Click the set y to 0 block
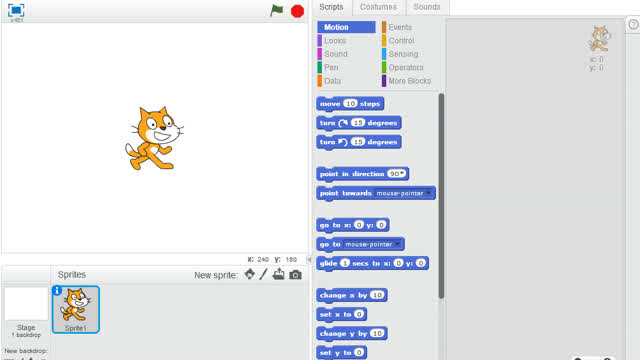The height and width of the screenshot is (360, 640). [341, 352]
